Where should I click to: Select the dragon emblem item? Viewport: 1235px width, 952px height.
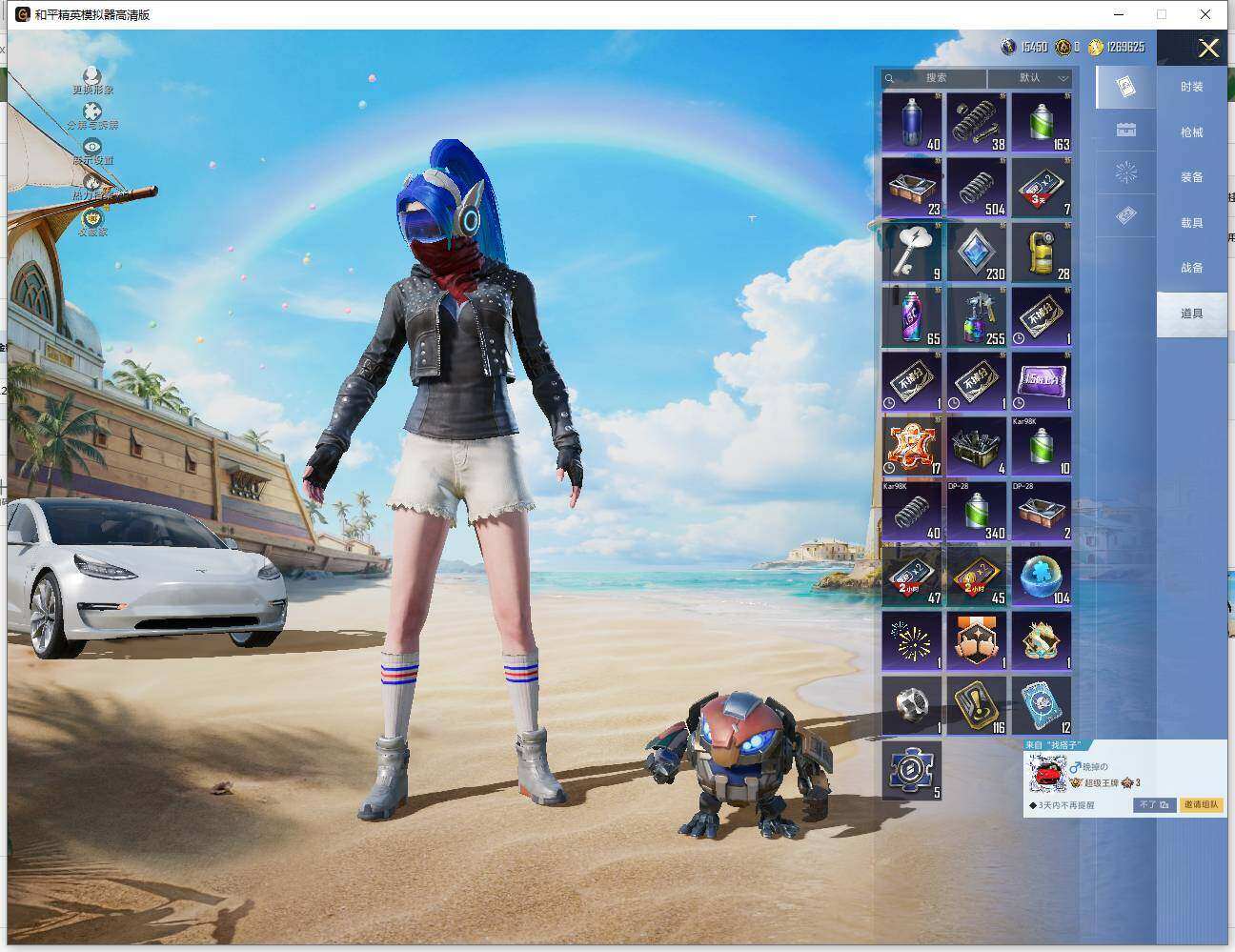click(x=1042, y=640)
